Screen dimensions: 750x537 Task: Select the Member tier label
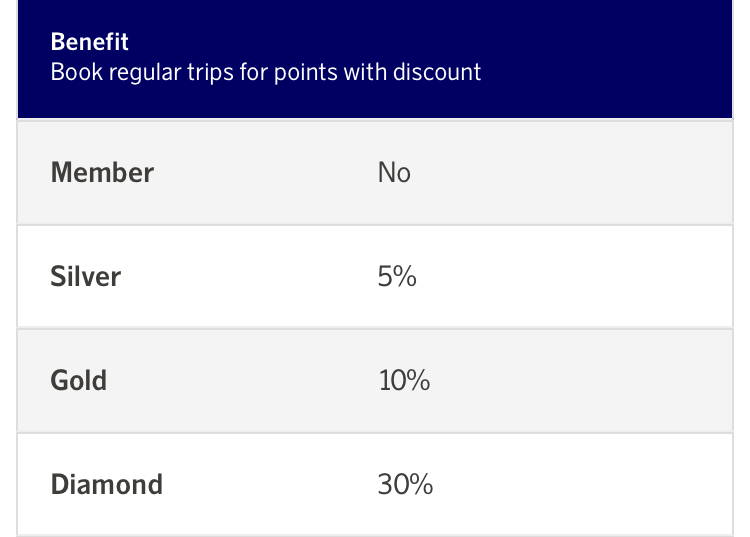[x=102, y=172]
